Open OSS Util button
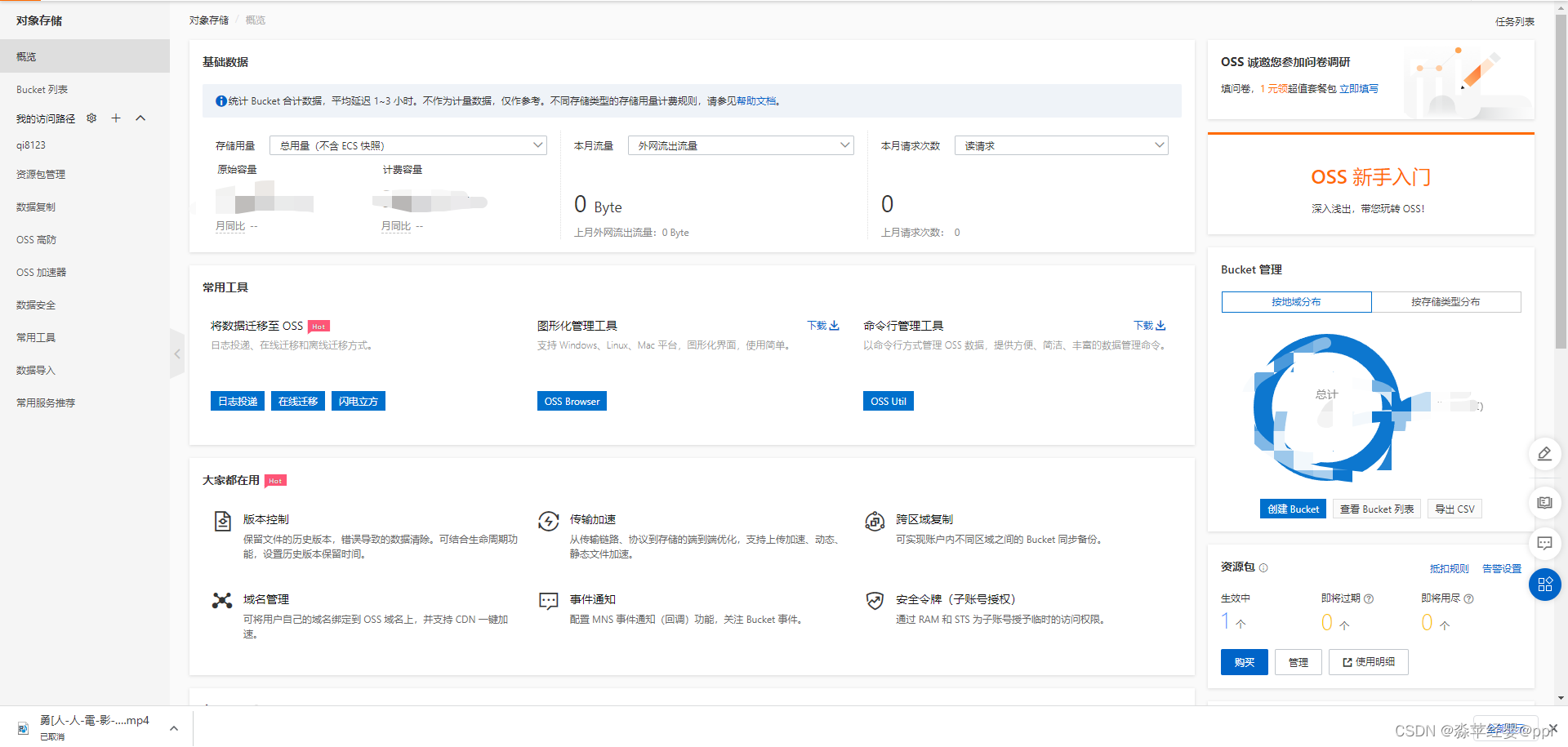 [x=889, y=401]
